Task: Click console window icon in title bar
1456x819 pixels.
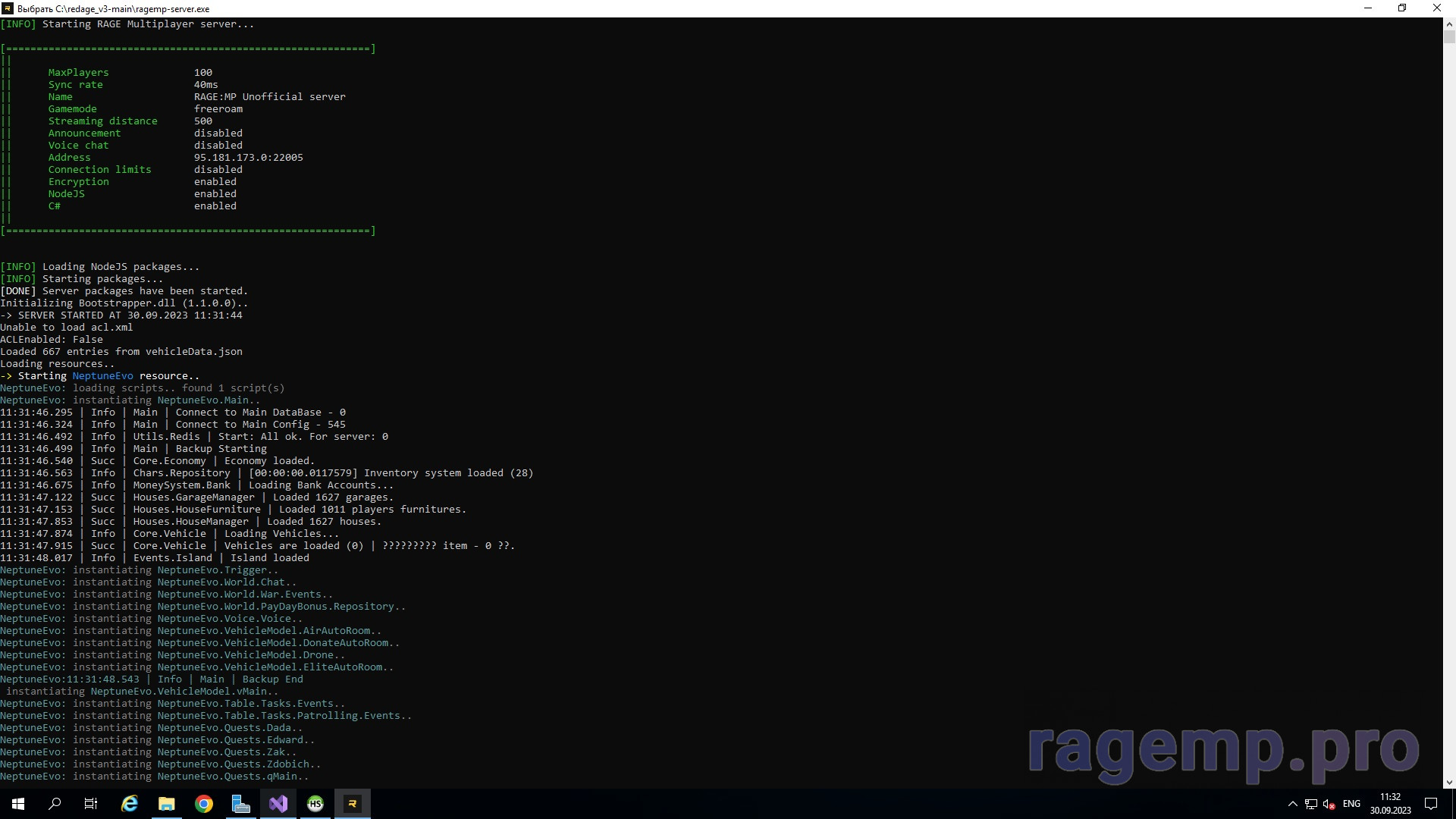Action: point(8,8)
